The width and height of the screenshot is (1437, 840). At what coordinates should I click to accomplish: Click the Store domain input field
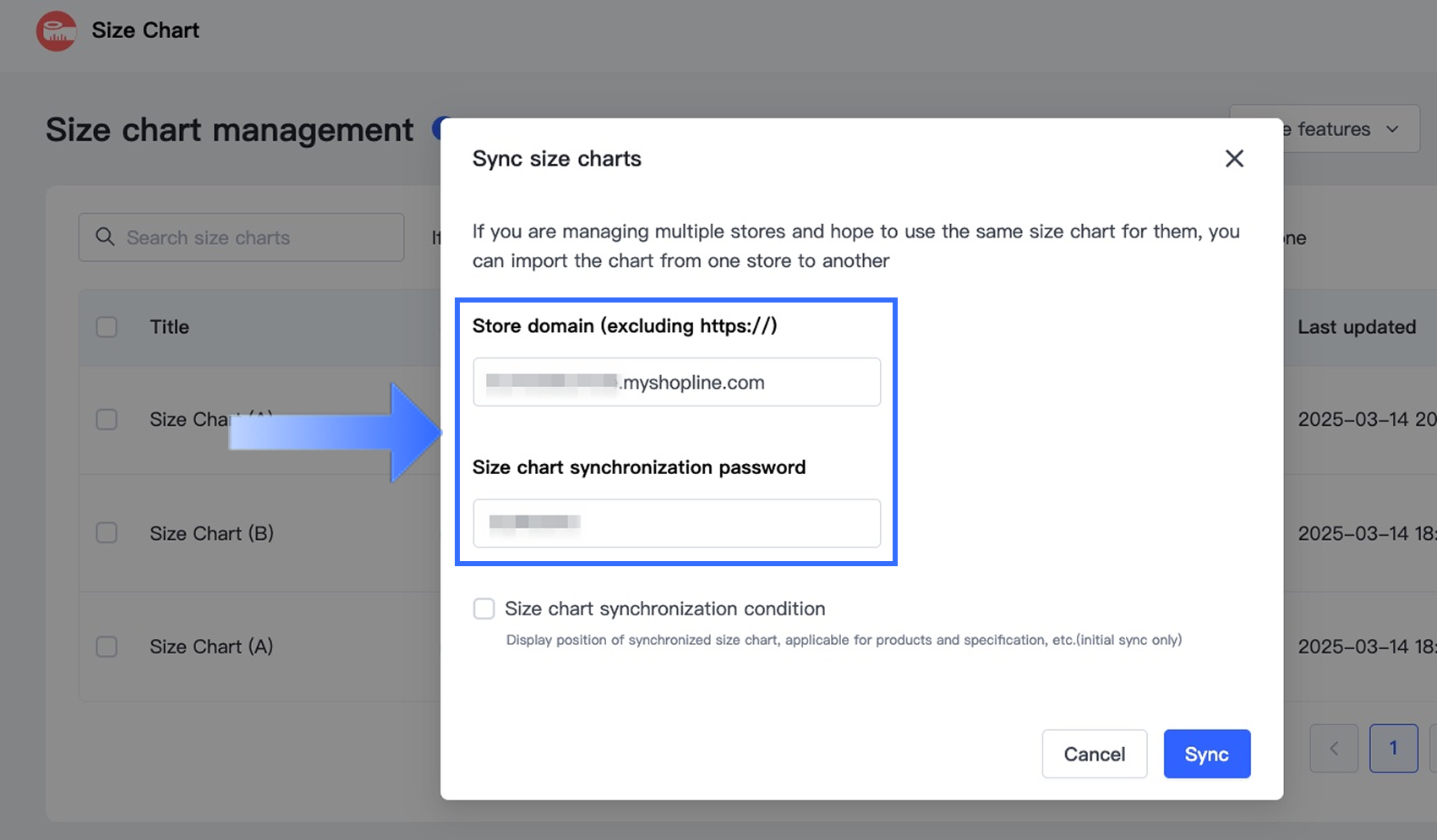tap(676, 382)
